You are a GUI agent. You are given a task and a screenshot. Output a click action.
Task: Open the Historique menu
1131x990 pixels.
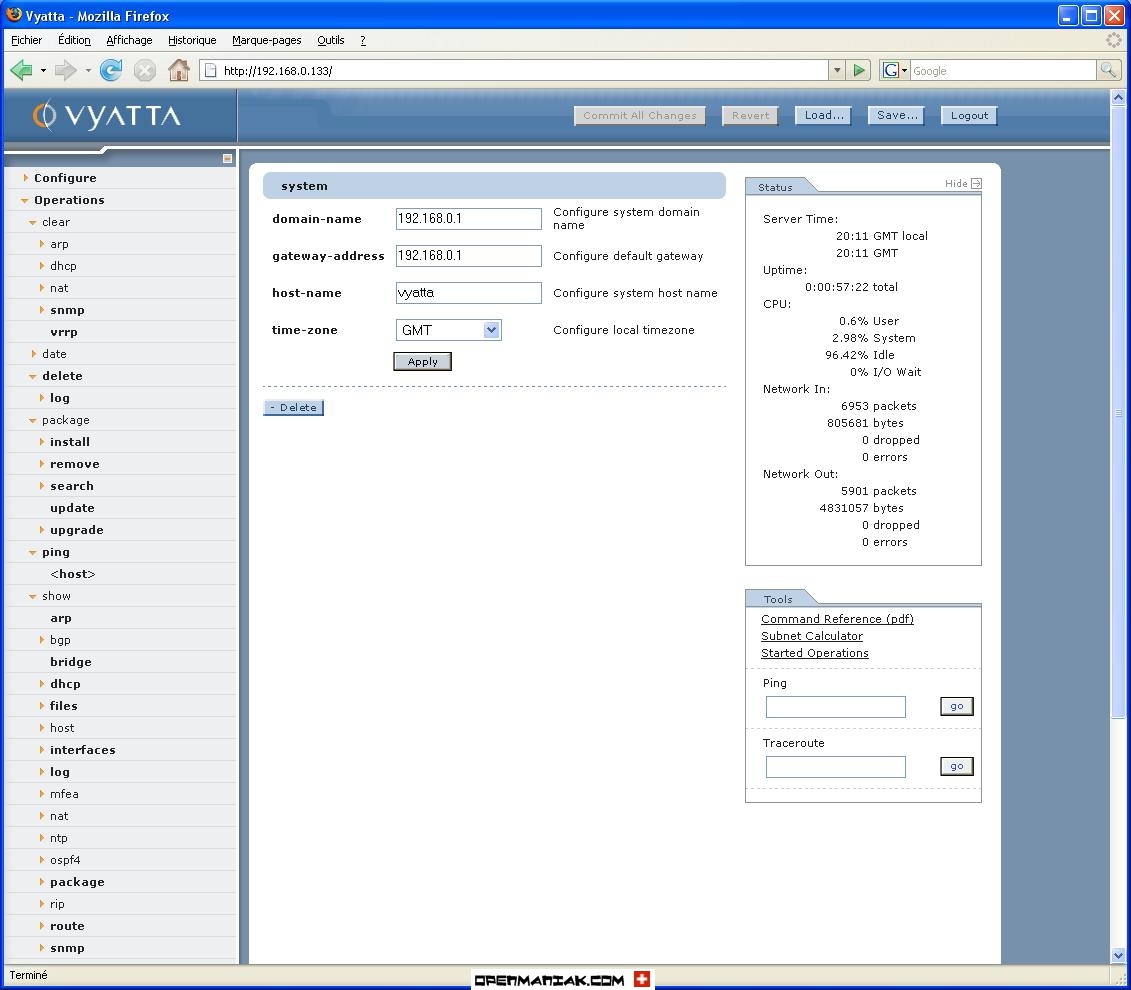(x=192, y=40)
